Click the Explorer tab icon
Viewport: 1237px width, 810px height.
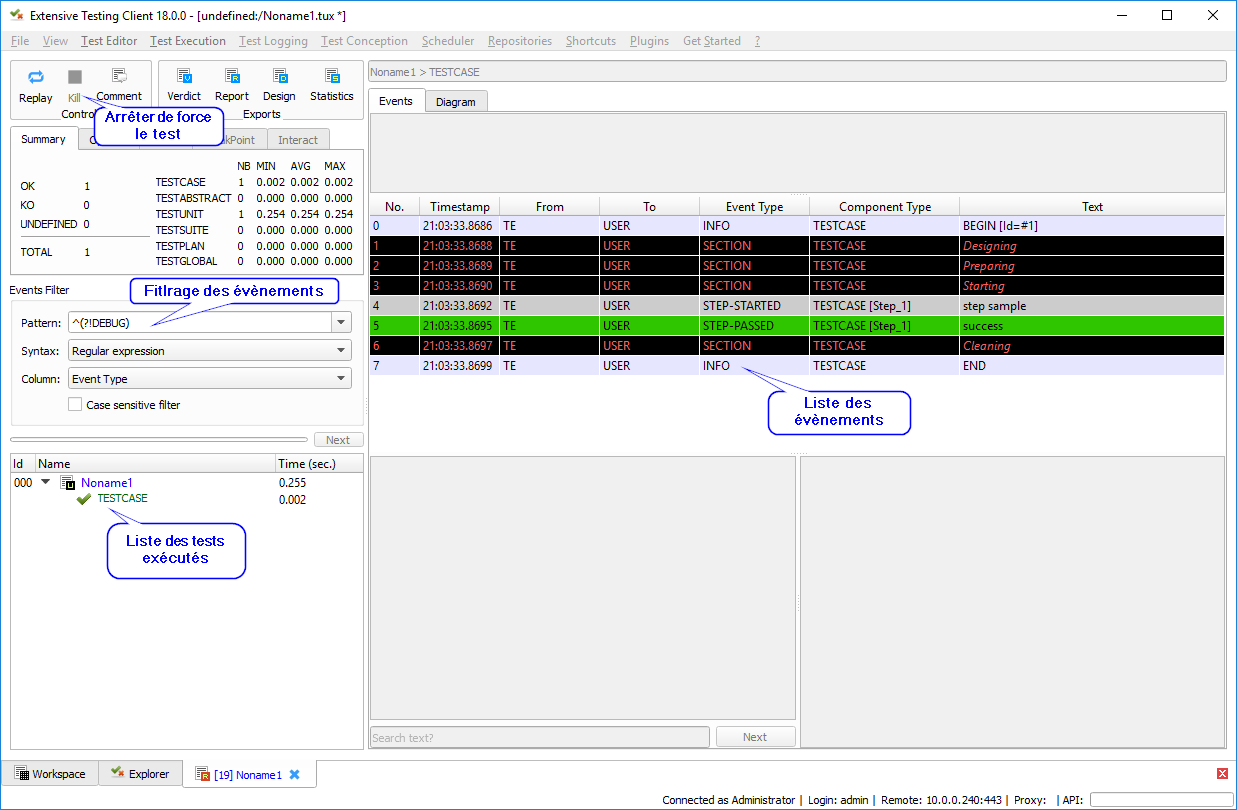pos(118,773)
